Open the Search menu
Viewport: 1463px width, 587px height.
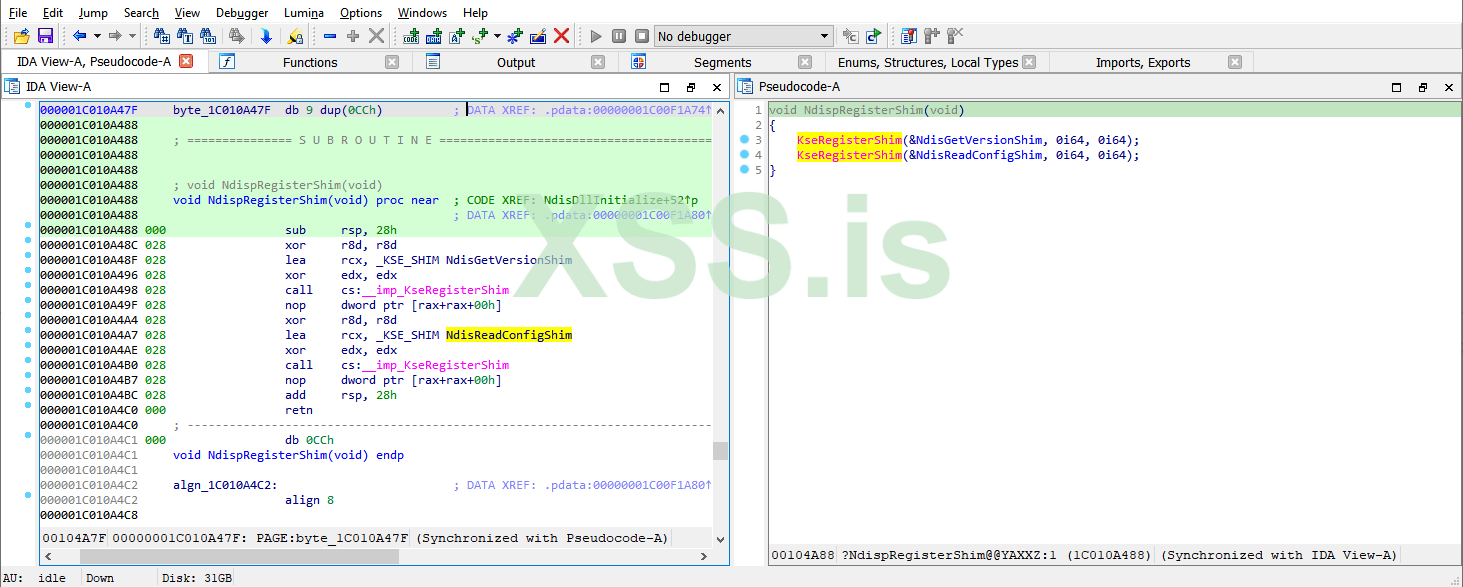141,12
